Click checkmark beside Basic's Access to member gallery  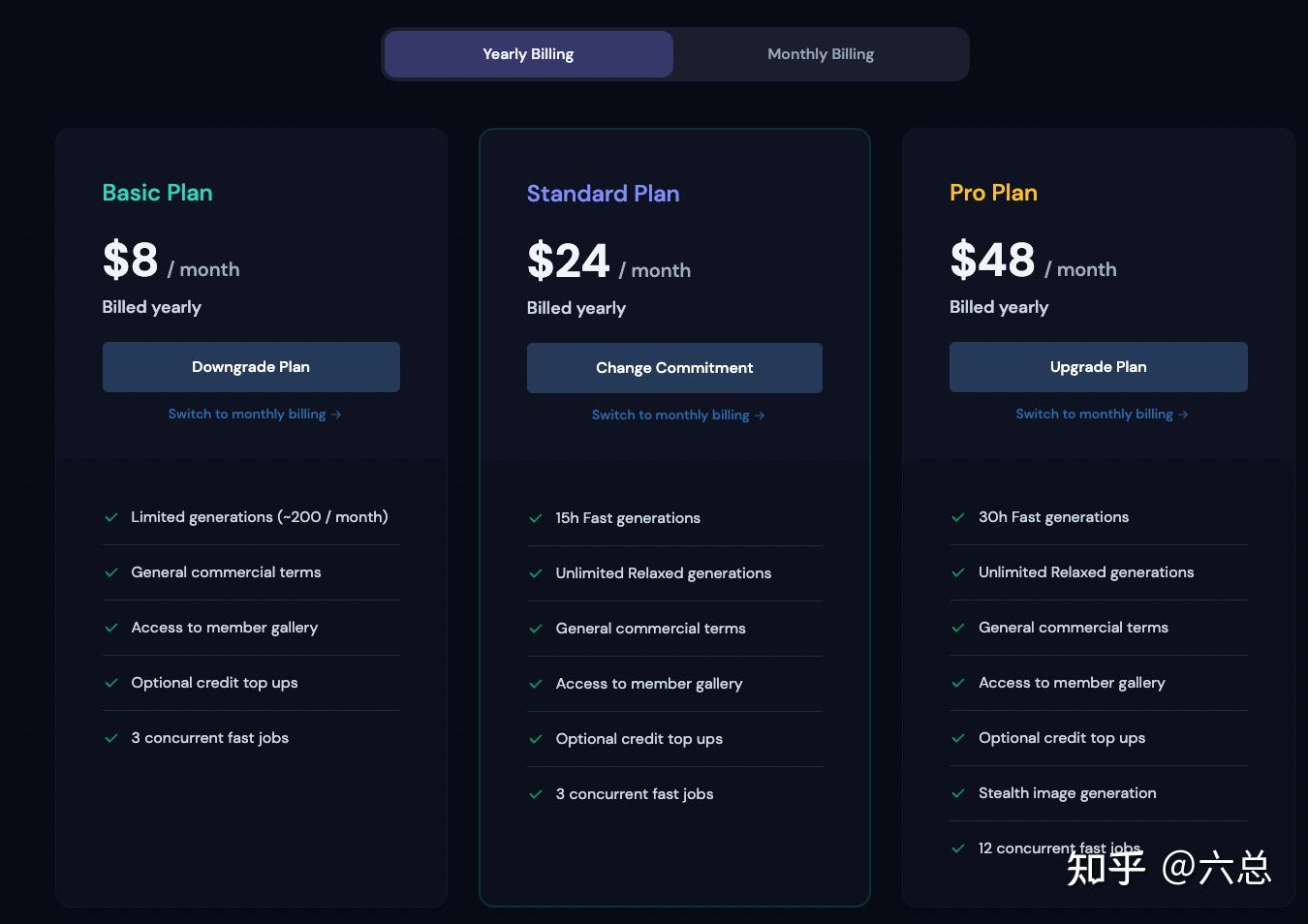pos(111,628)
